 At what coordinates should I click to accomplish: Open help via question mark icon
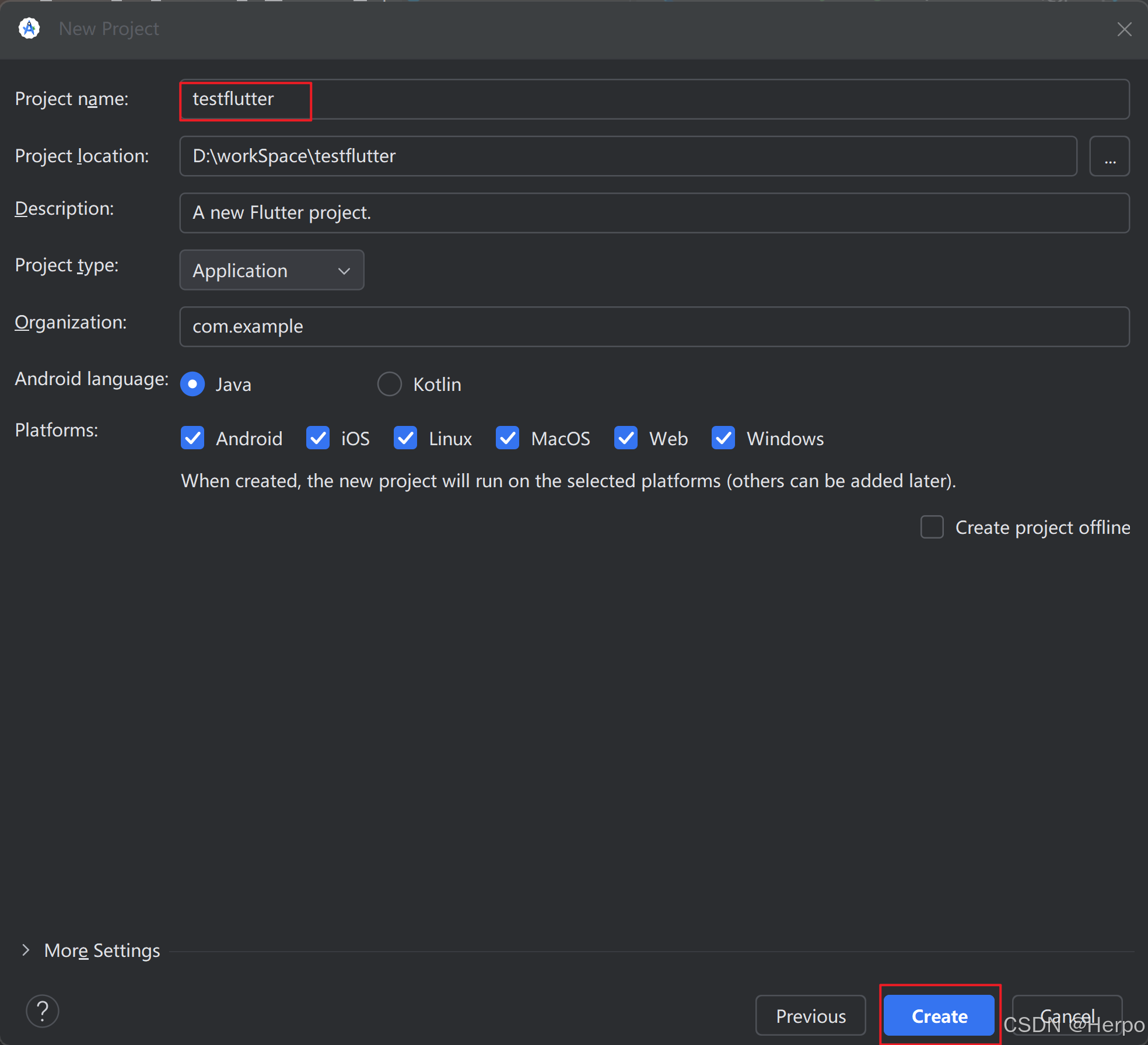coord(43,1011)
